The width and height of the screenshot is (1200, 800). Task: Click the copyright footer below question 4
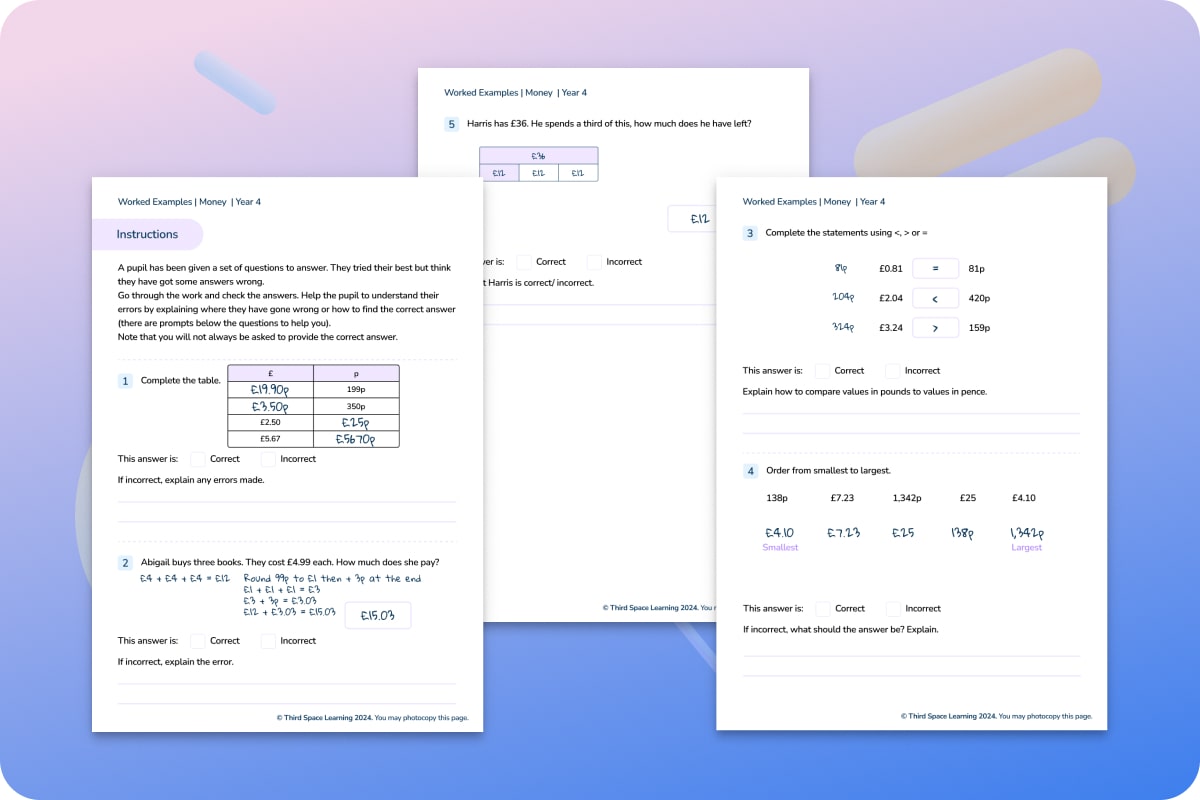(997, 716)
